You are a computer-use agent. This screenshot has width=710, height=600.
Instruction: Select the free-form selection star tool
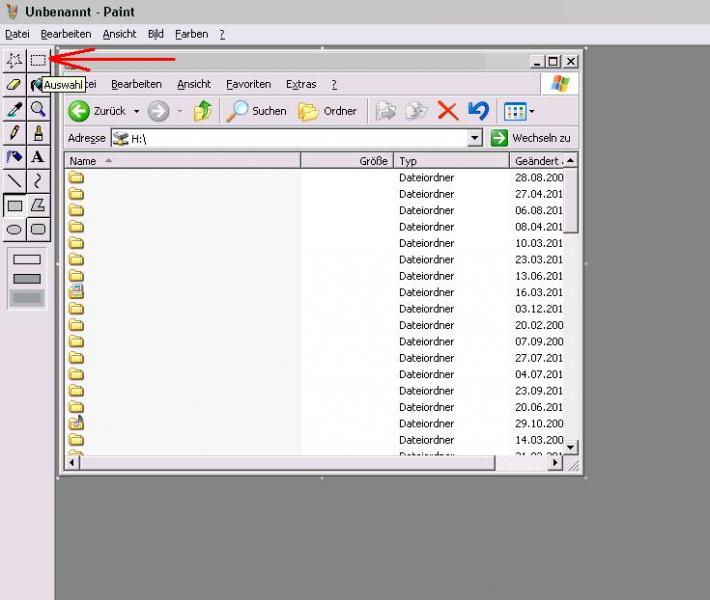coord(14,60)
